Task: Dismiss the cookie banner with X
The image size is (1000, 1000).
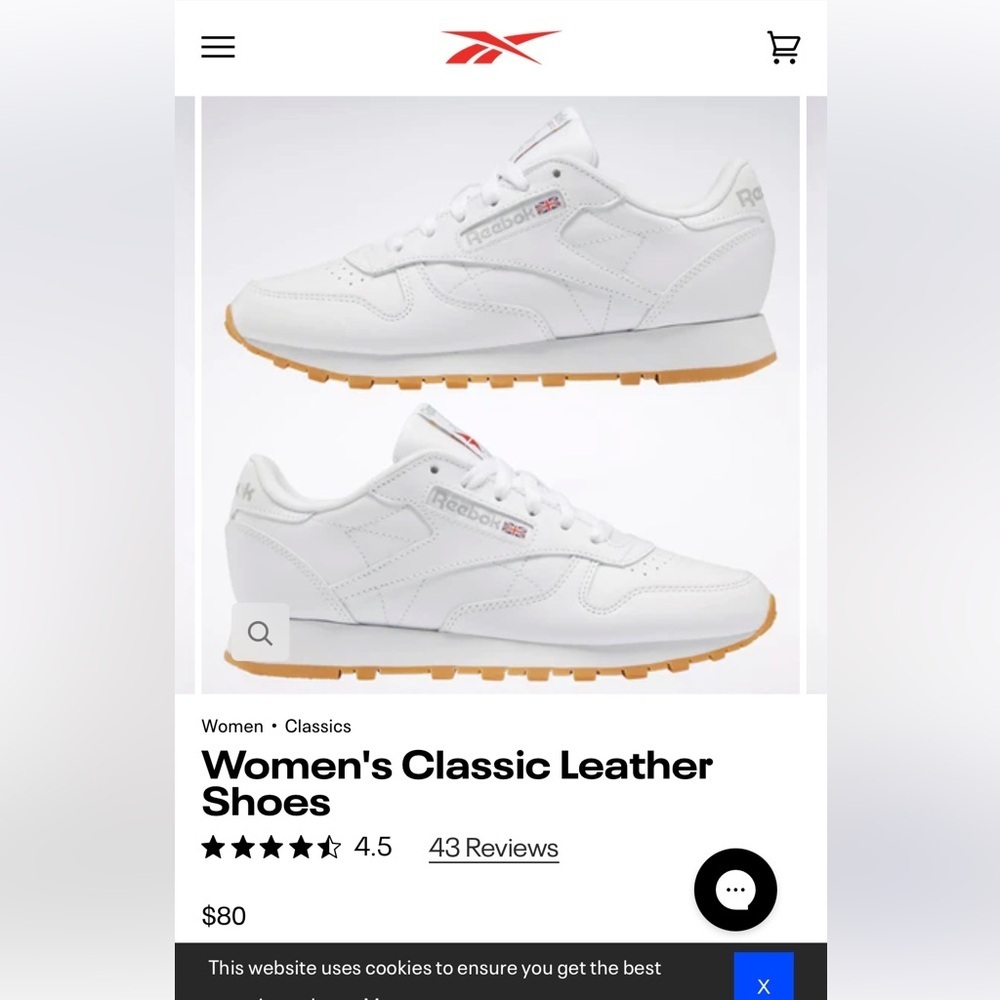Action: coord(763,977)
